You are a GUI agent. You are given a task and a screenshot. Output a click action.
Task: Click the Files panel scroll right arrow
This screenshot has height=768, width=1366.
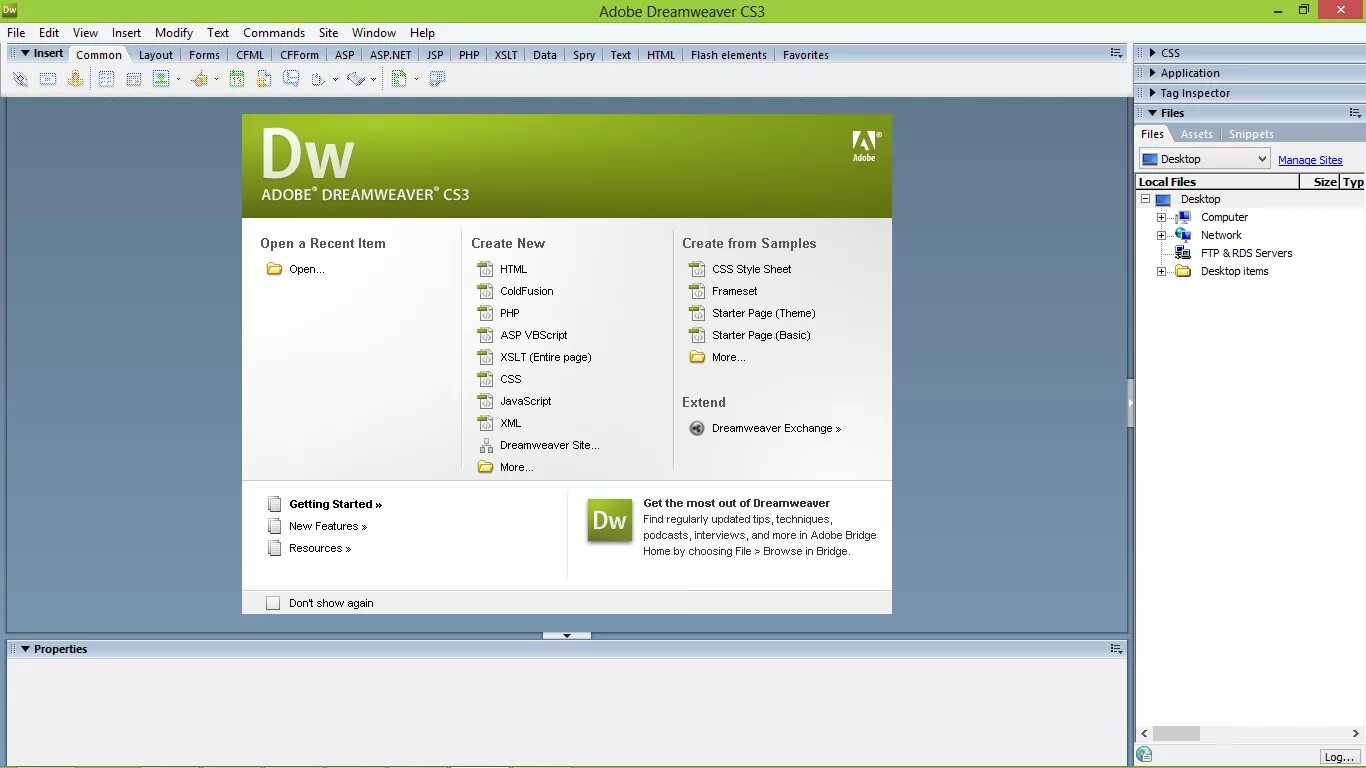tap(1357, 733)
